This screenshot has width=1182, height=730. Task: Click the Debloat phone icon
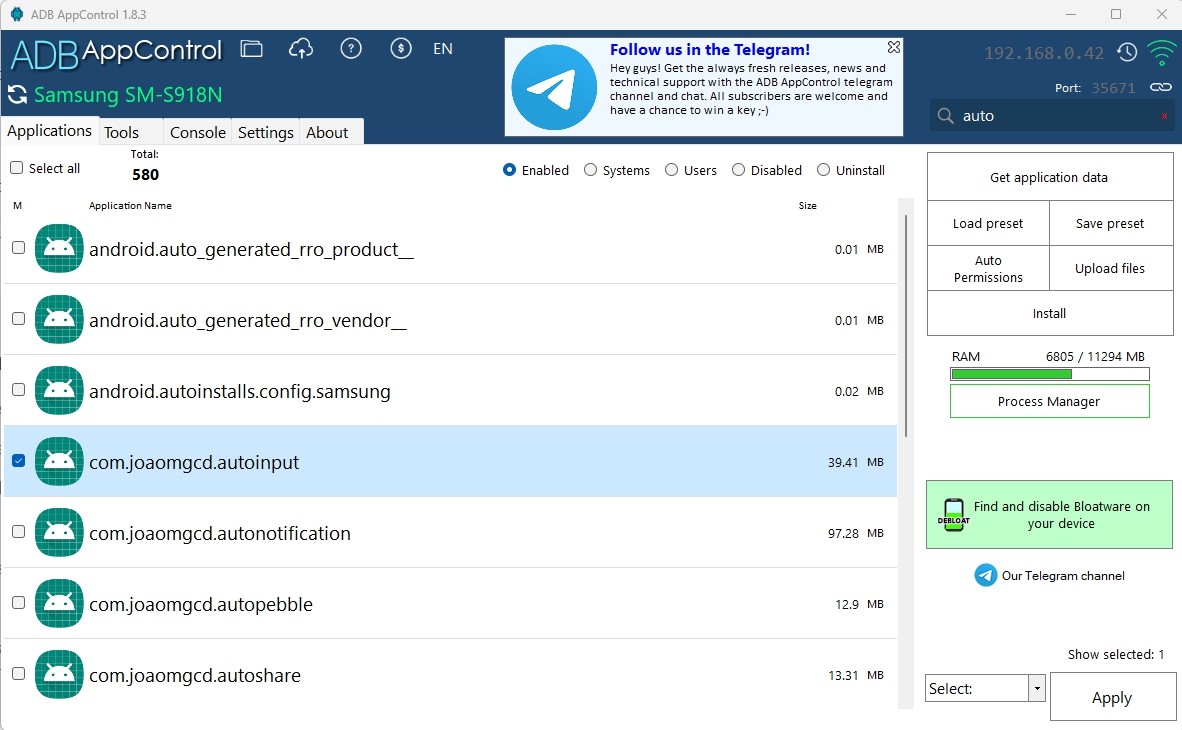(x=954, y=515)
